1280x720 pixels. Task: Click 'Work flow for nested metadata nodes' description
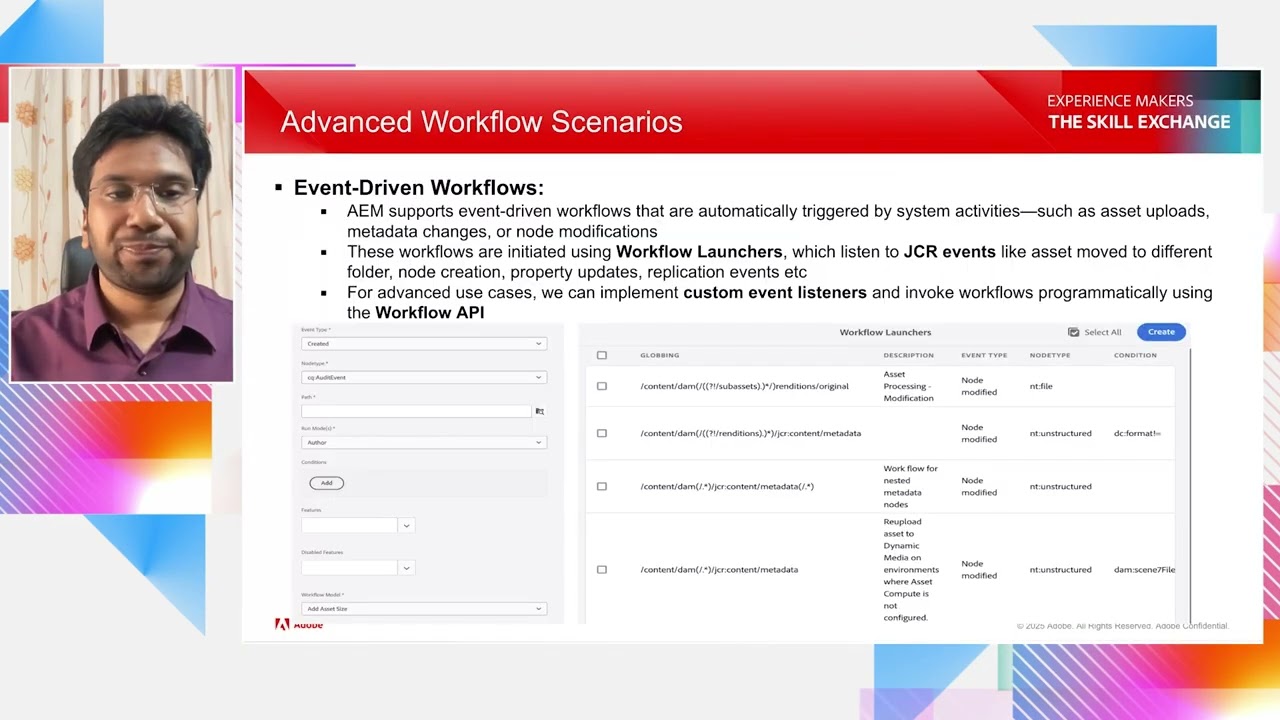(x=910, y=486)
